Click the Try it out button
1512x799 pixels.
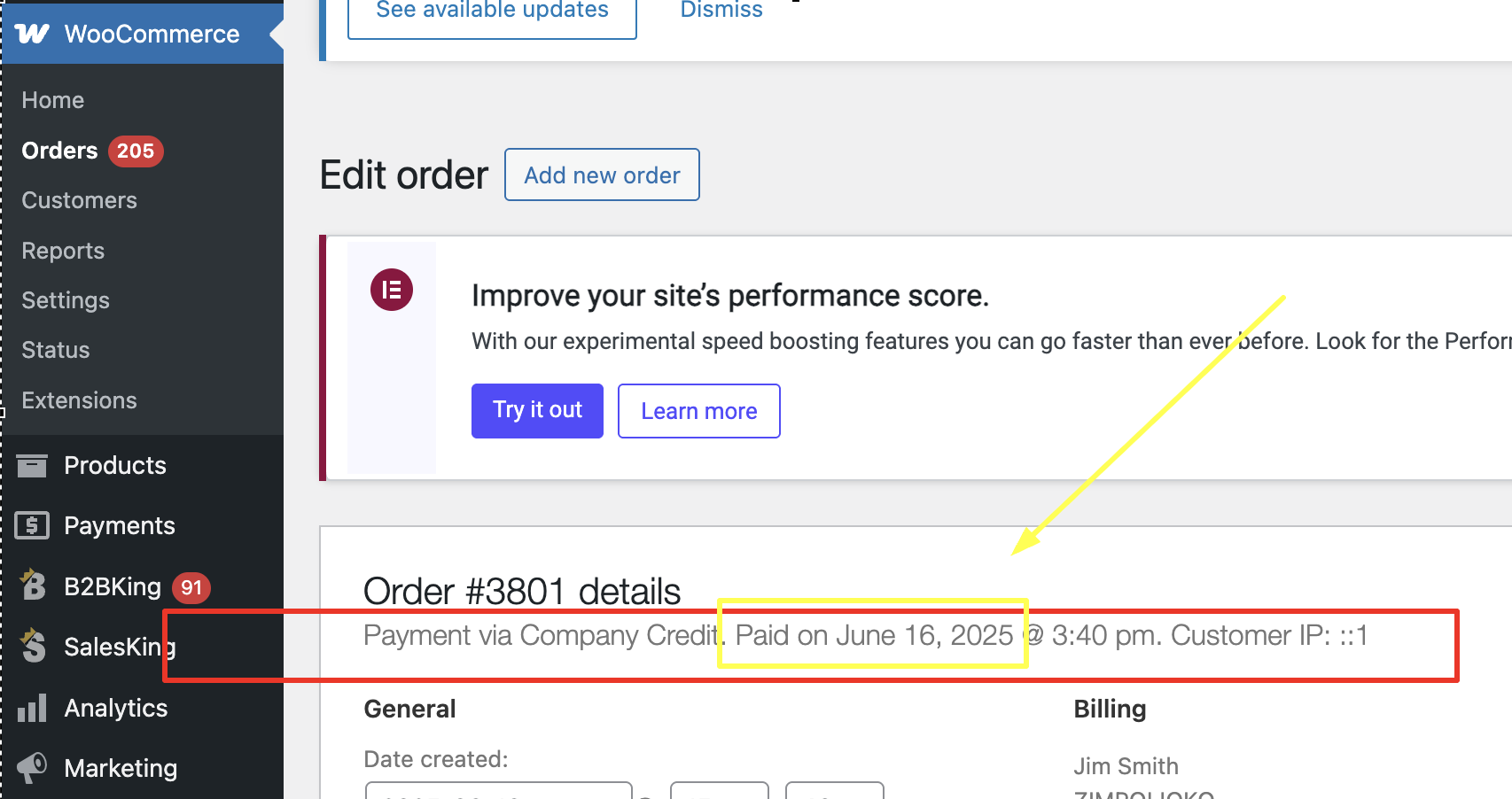(537, 410)
